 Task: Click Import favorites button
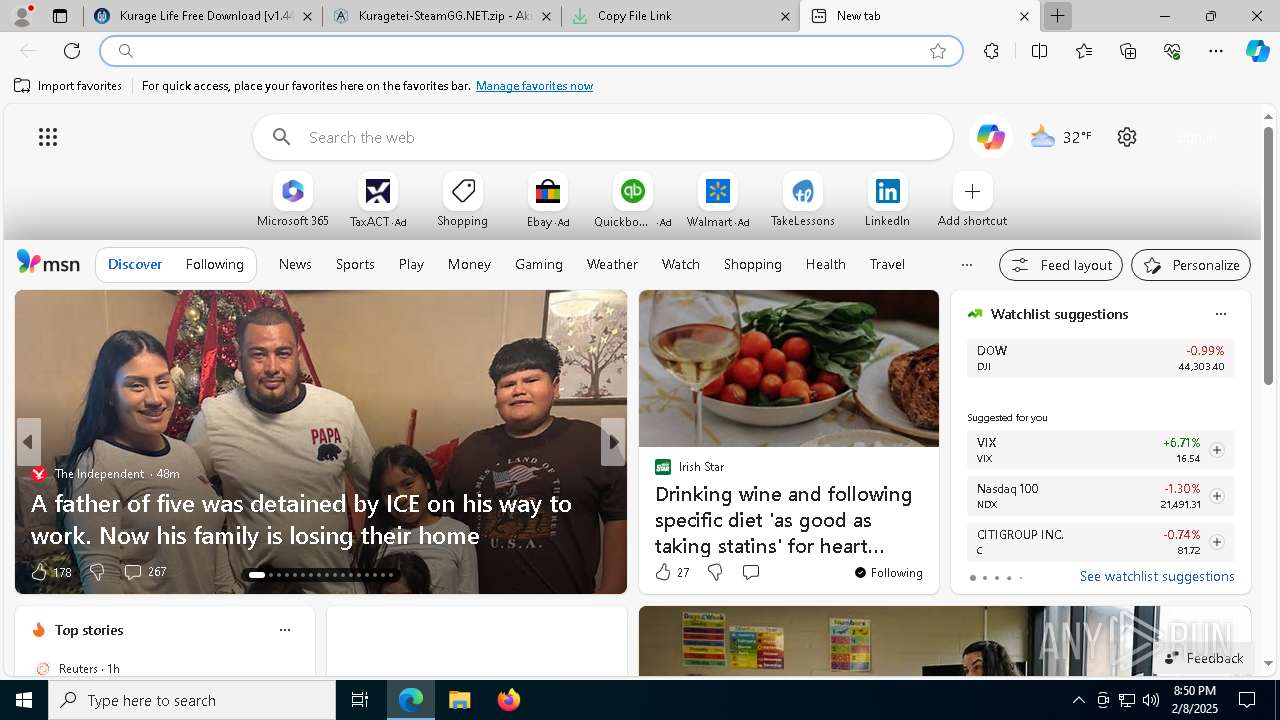tap(68, 86)
